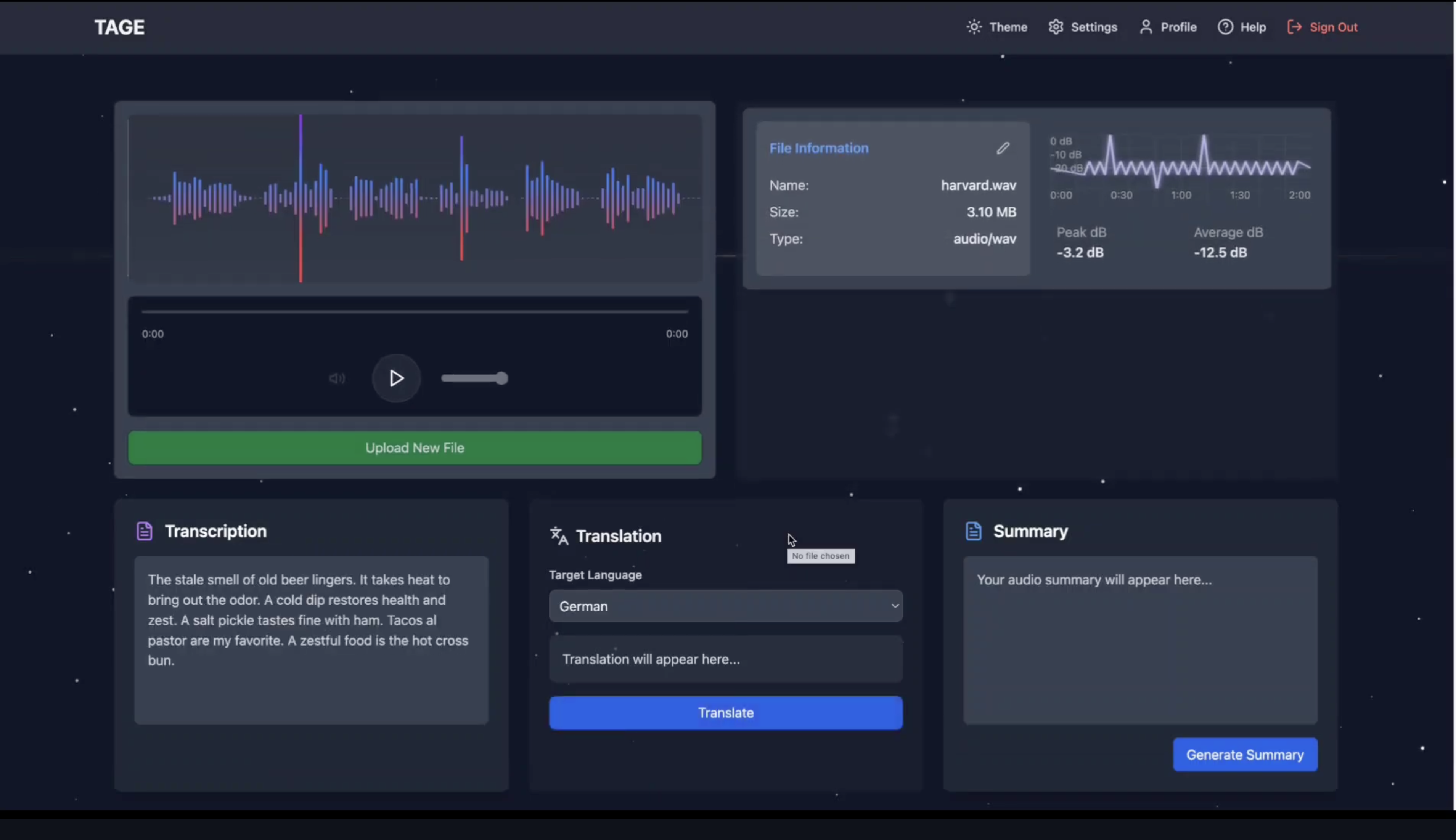Viewport: 1456px width, 840px height.
Task: Adjust the volume slider handle
Action: pyautogui.click(x=502, y=378)
